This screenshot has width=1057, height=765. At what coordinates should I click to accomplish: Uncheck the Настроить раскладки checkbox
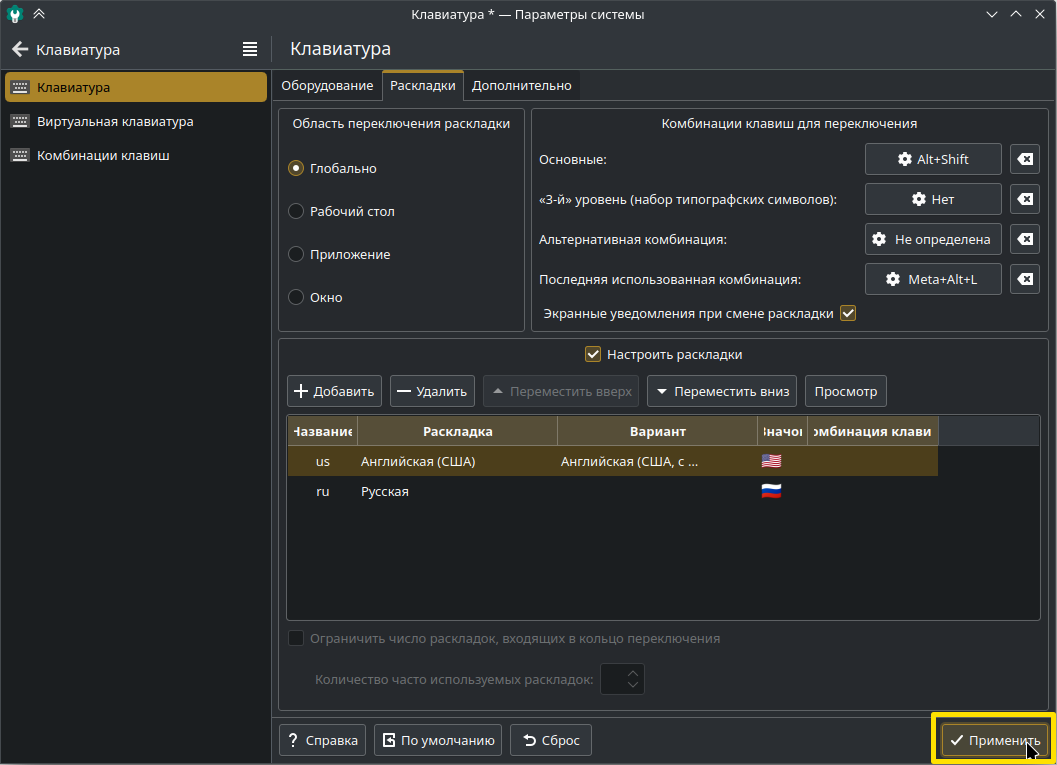pyautogui.click(x=592, y=354)
